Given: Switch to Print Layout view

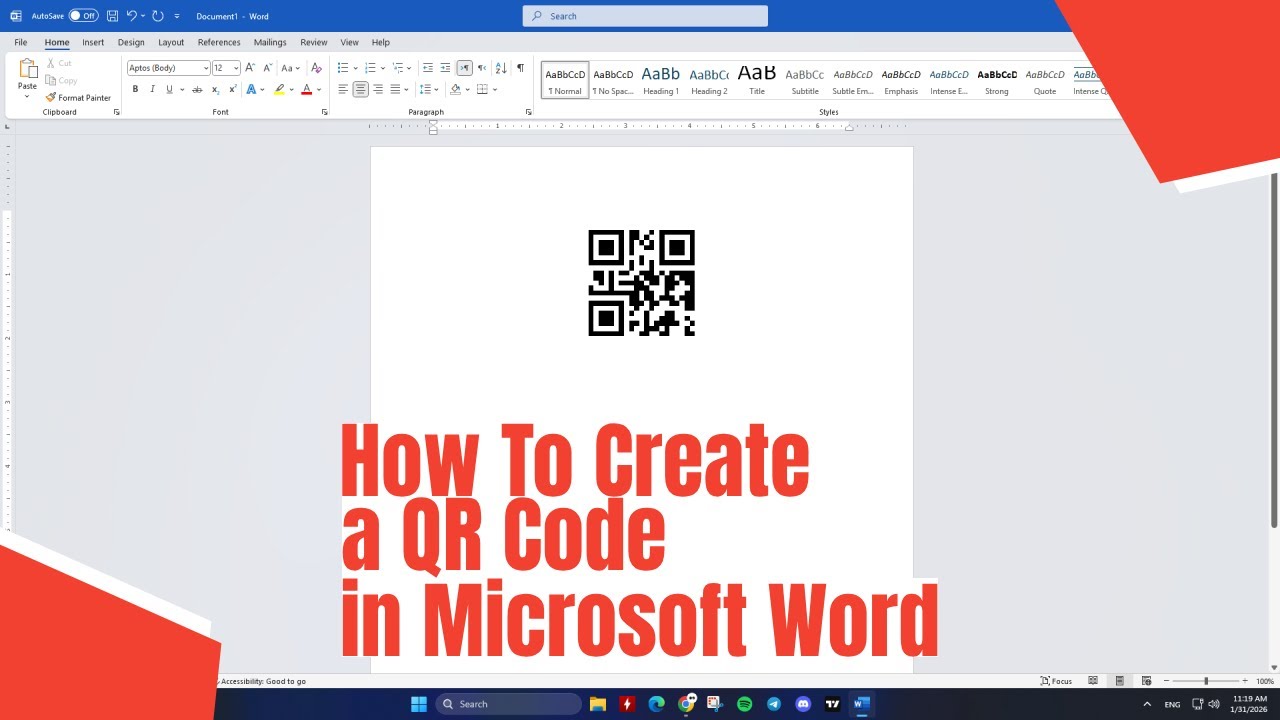Looking at the screenshot, I should (x=1120, y=681).
